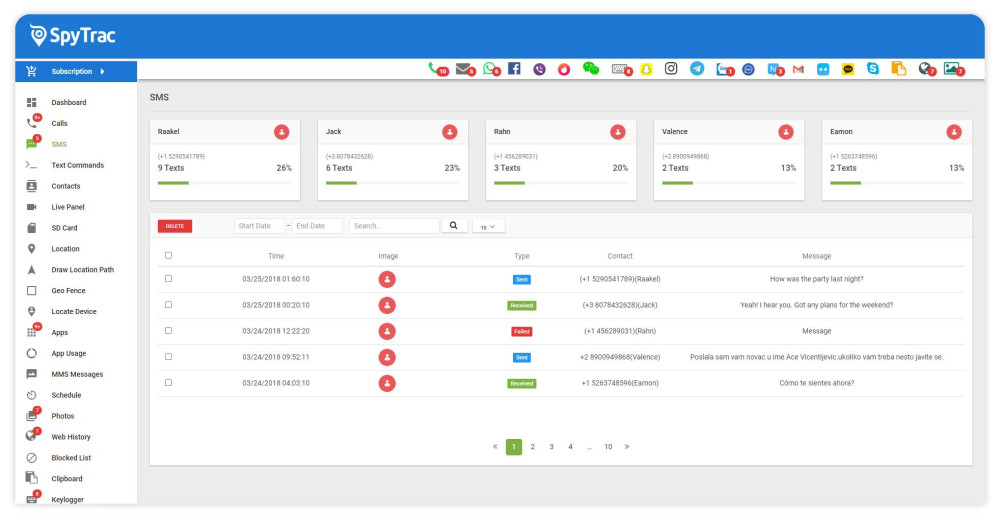Toggle the select-all checkbox in table header
Viewport: 1000px width, 518px height.
coord(168,256)
